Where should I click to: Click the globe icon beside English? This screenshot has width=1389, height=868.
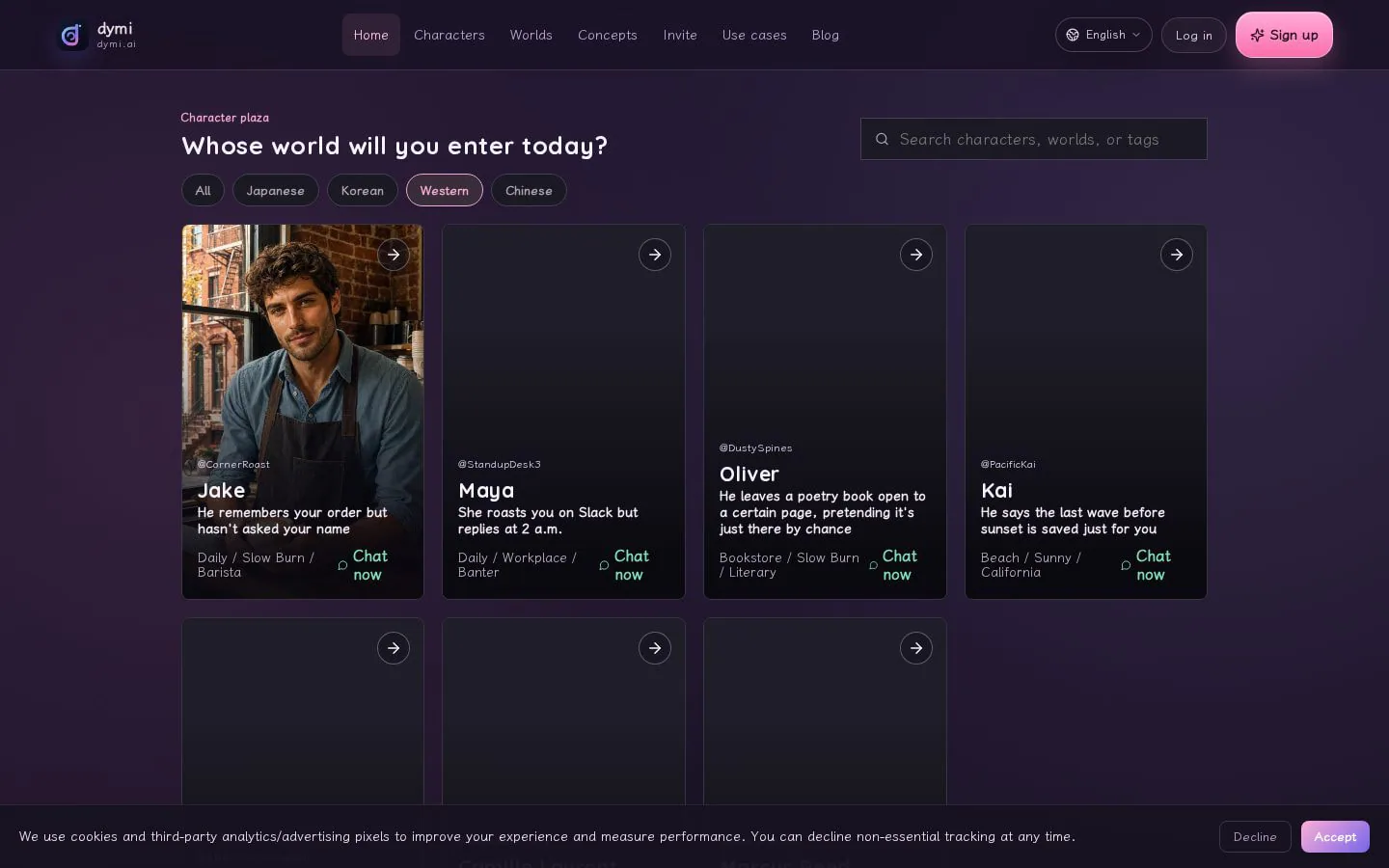pyautogui.click(x=1073, y=35)
